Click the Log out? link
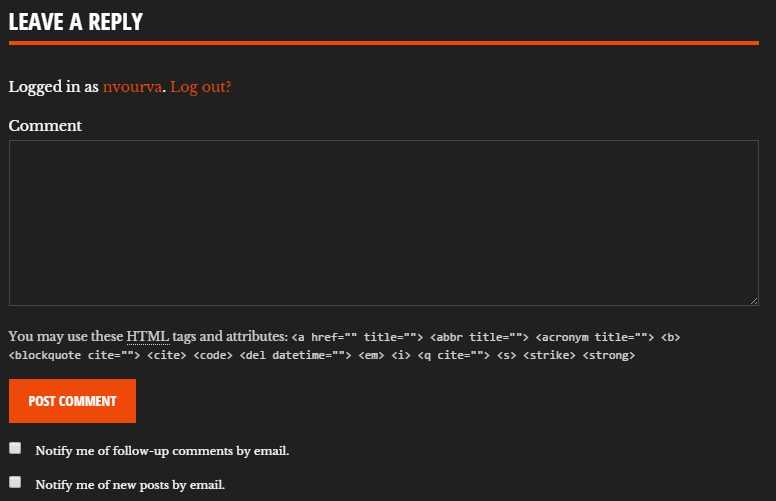 pos(200,87)
